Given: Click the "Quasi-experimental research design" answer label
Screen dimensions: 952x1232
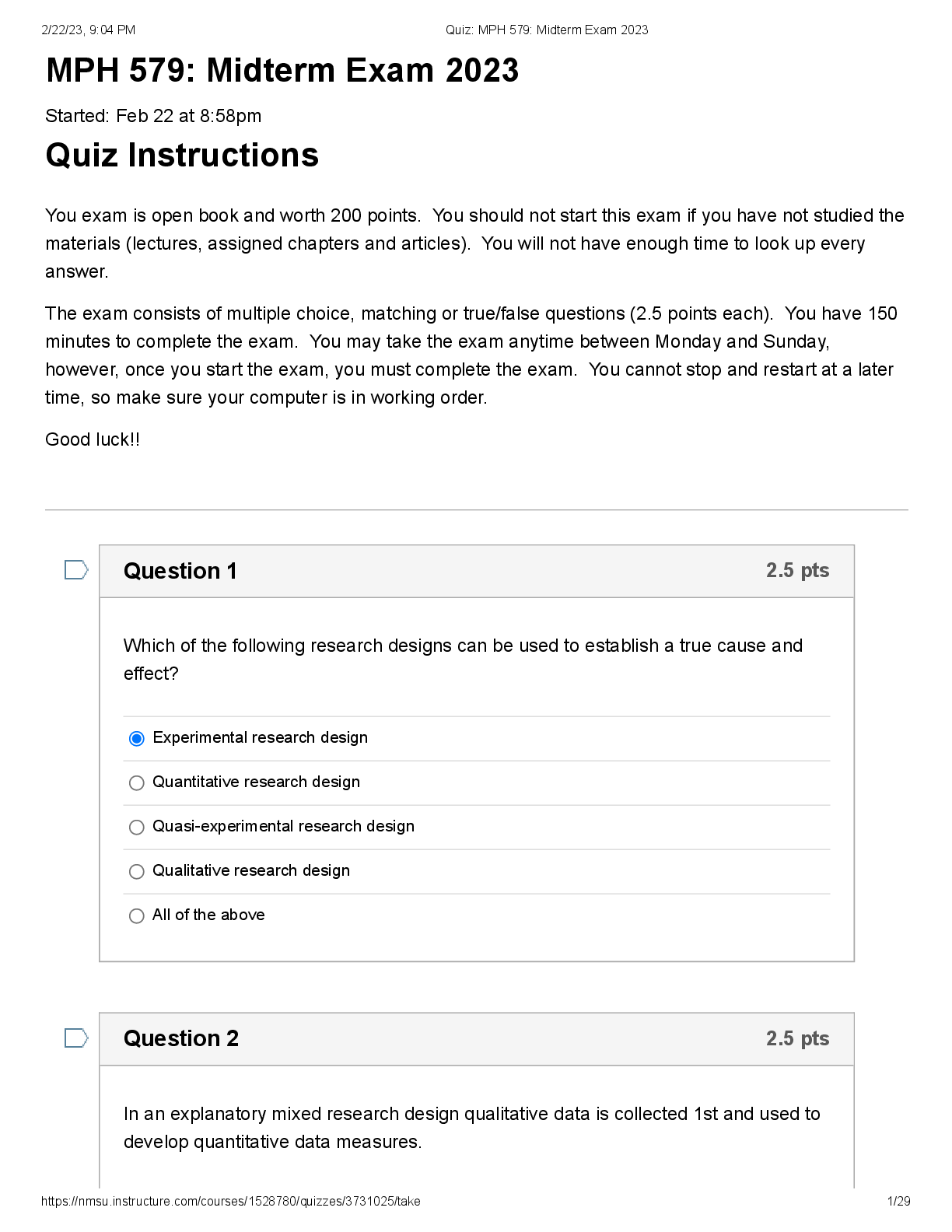Looking at the screenshot, I should (x=283, y=826).
